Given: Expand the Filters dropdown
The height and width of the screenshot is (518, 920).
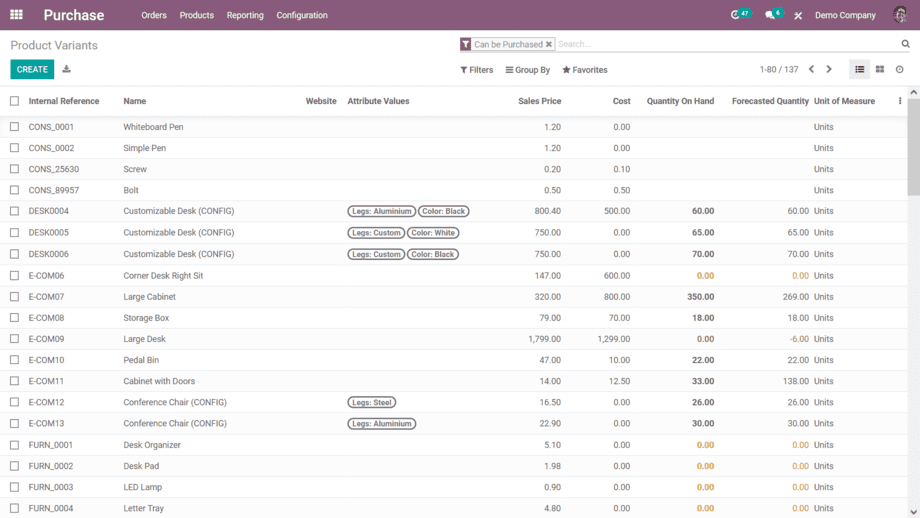Looking at the screenshot, I should (x=477, y=70).
